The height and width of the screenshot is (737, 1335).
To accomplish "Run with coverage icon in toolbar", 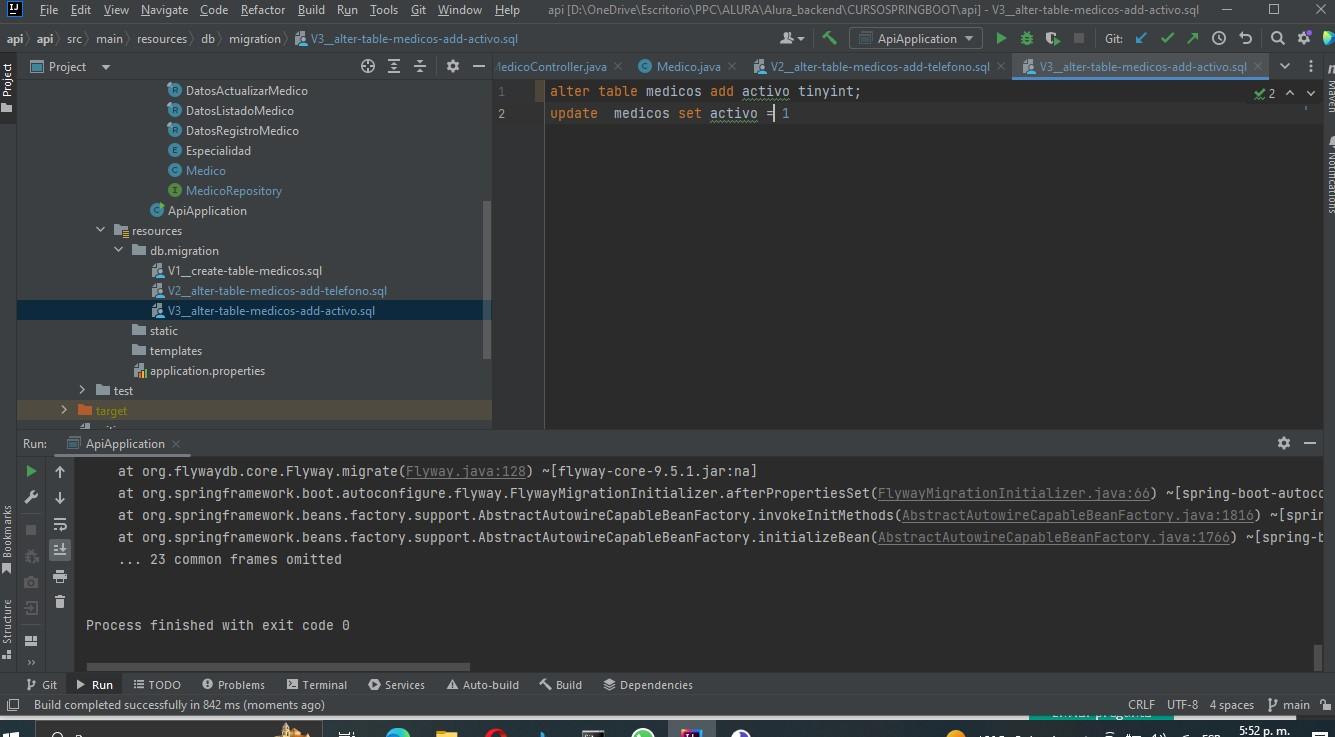I will point(1052,38).
